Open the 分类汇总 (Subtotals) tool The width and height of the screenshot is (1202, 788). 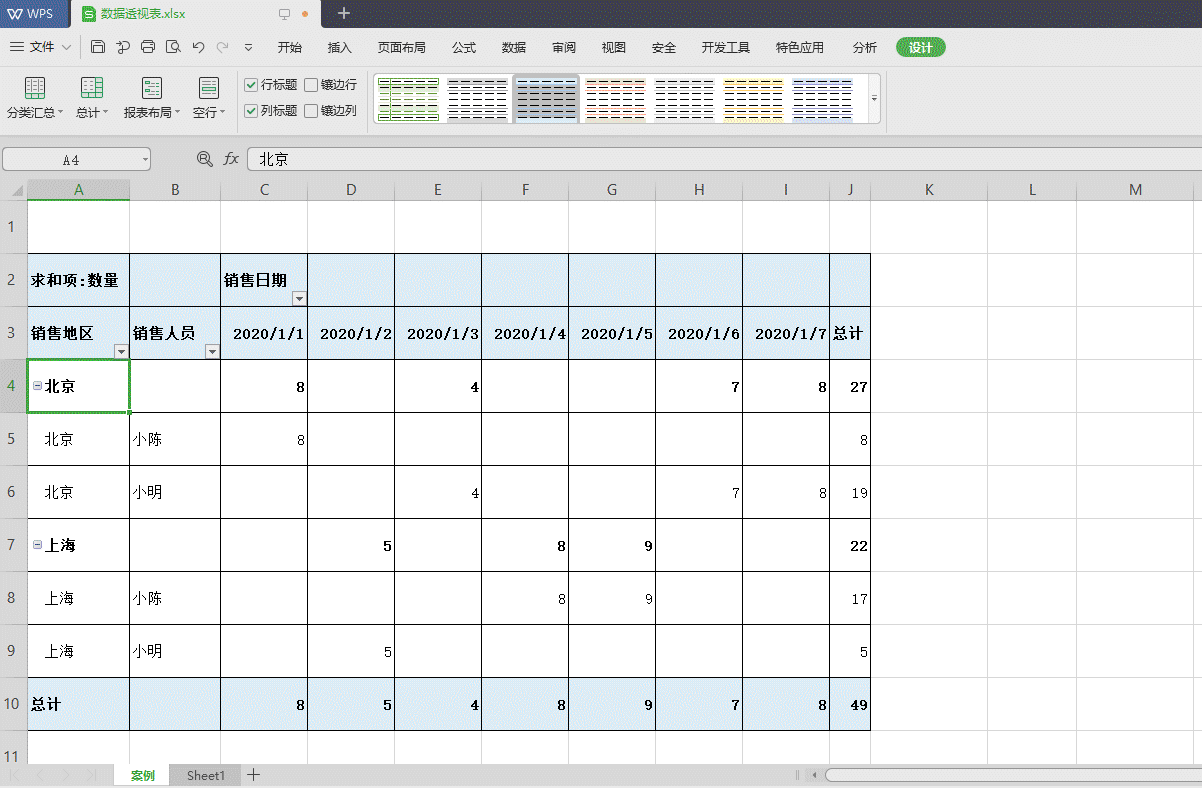click(x=33, y=95)
